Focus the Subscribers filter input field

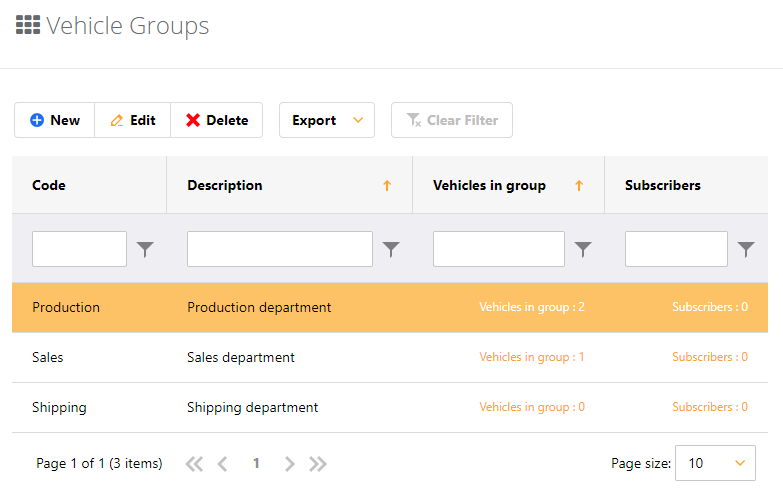(x=676, y=249)
